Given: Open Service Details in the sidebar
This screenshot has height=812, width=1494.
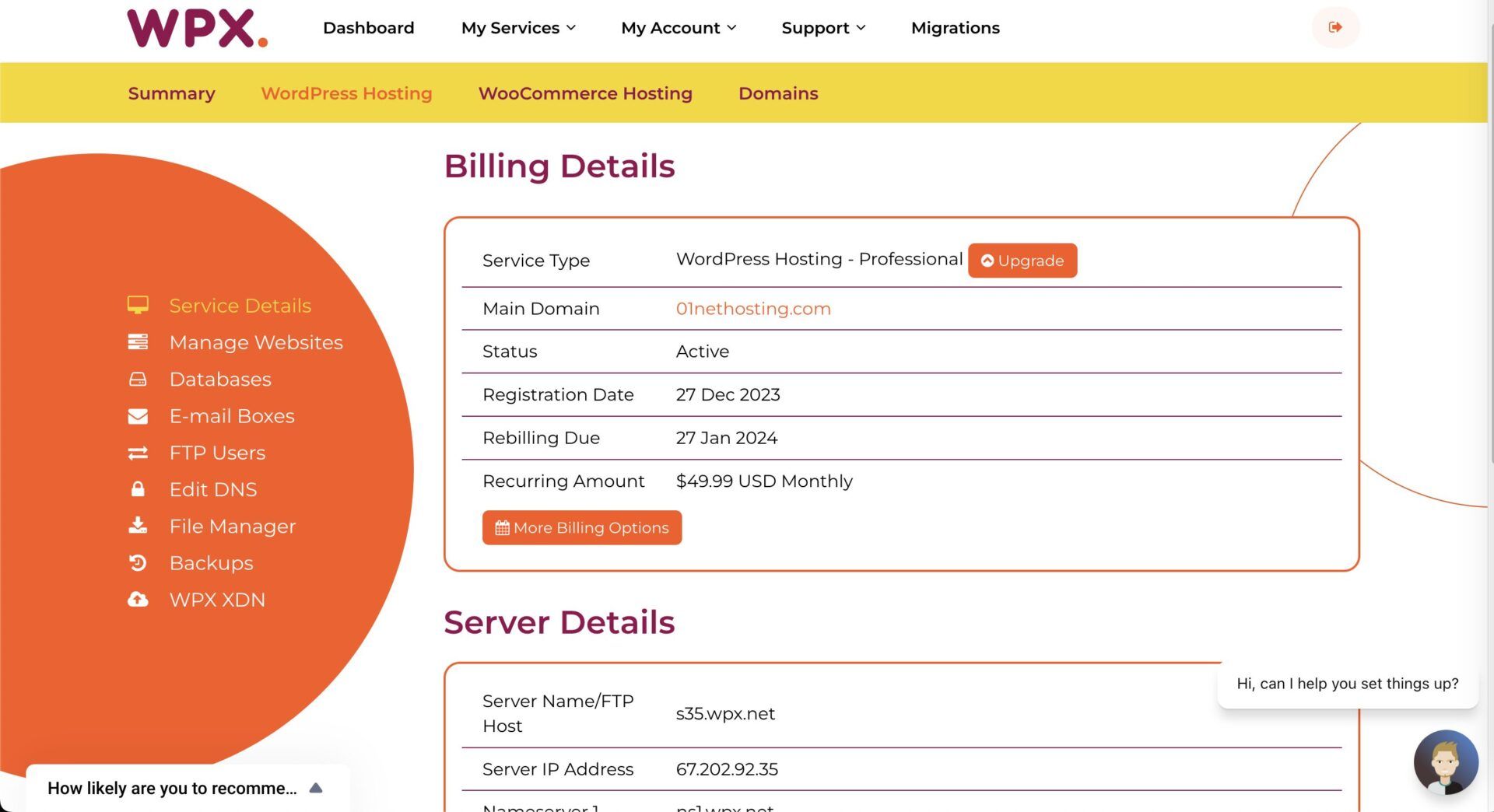Looking at the screenshot, I should tap(240, 305).
